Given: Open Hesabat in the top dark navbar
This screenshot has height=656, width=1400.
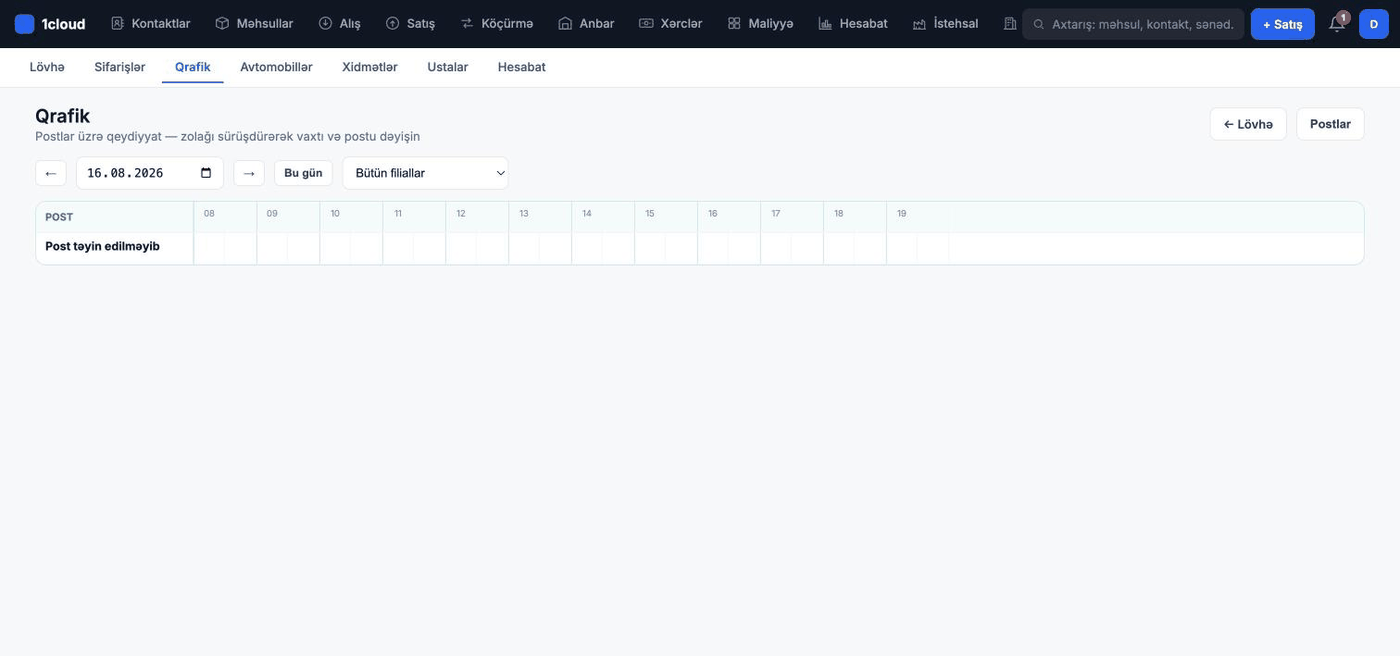Looking at the screenshot, I should coord(853,23).
